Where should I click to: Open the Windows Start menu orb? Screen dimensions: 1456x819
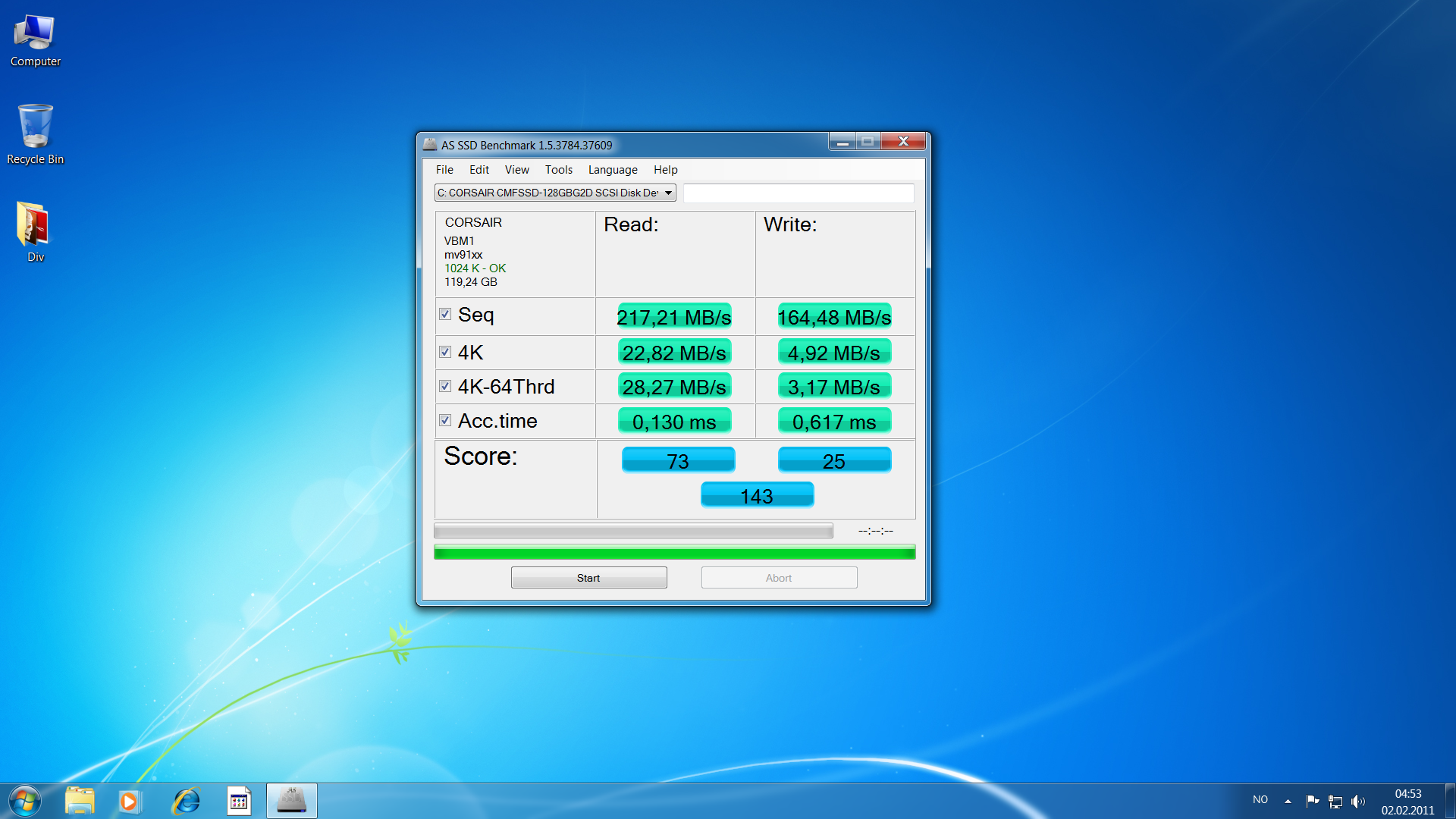pyautogui.click(x=25, y=801)
